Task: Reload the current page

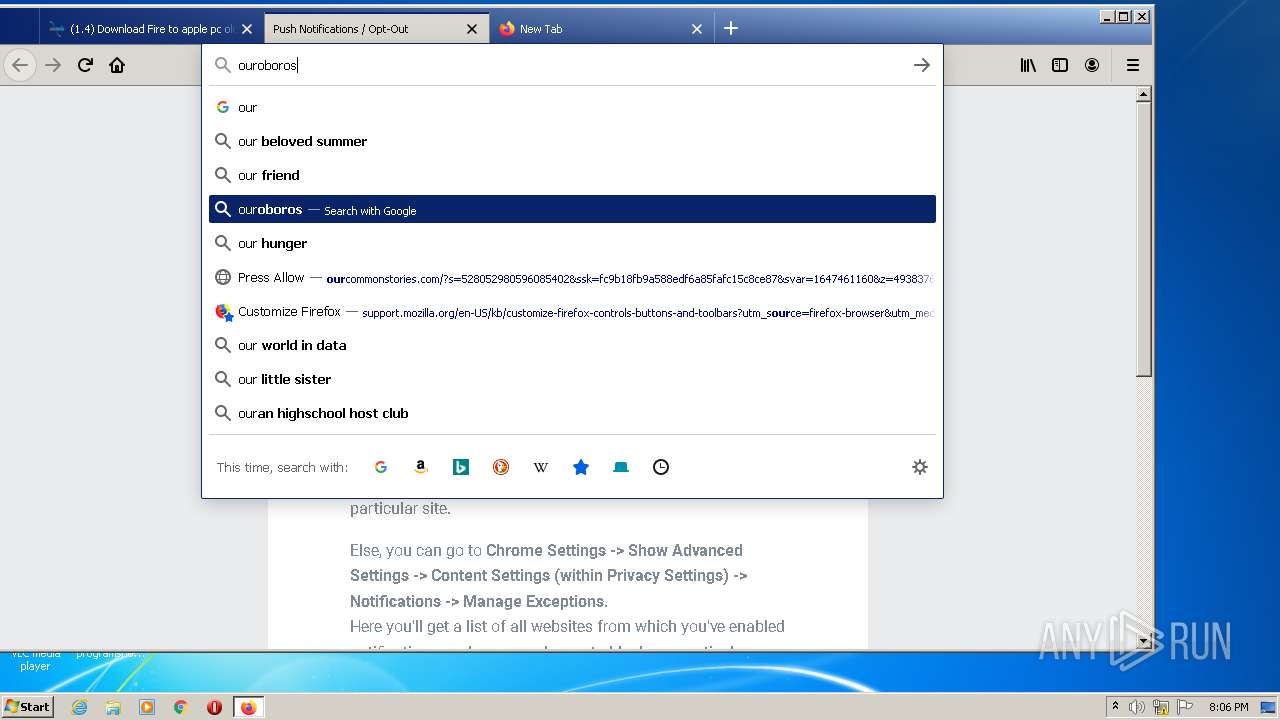Action: click(x=85, y=65)
